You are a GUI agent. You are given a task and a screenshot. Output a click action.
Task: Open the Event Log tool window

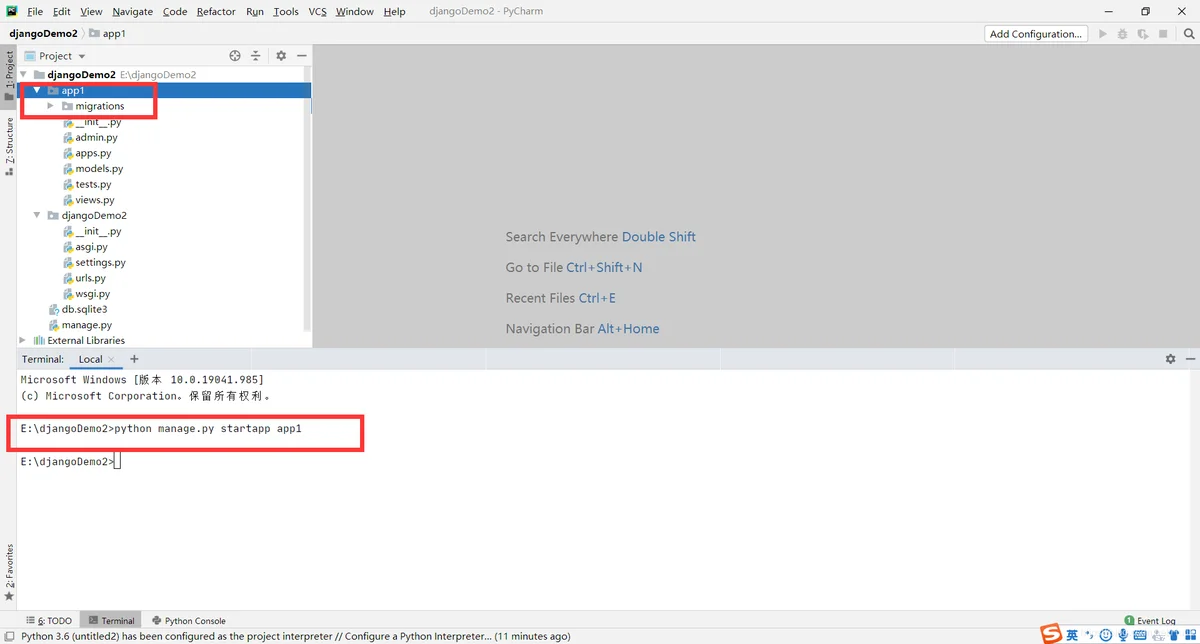pos(1150,621)
